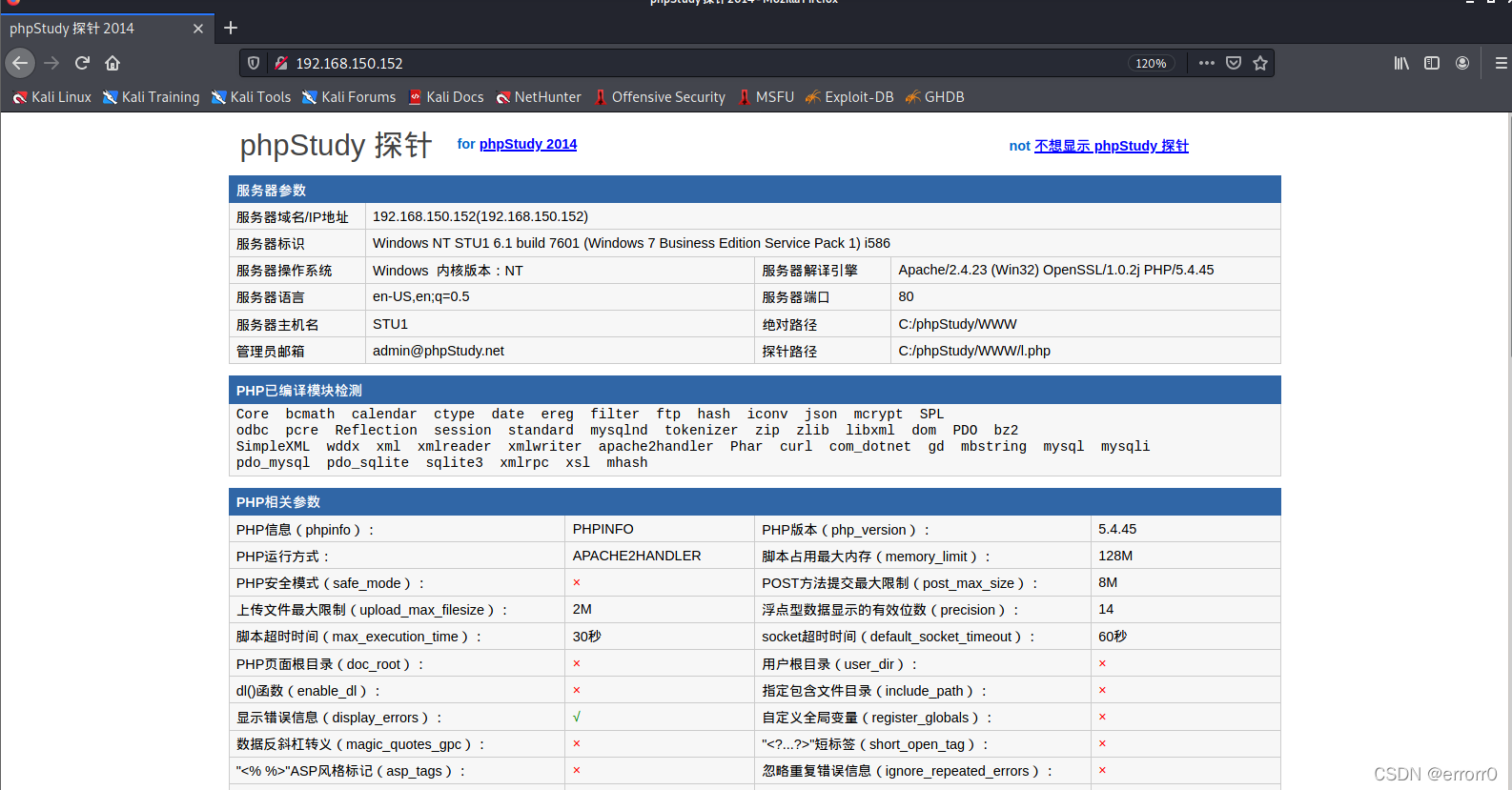Select the server port 80 value
This screenshot has width=1512, height=790.
click(x=906, y=296)
